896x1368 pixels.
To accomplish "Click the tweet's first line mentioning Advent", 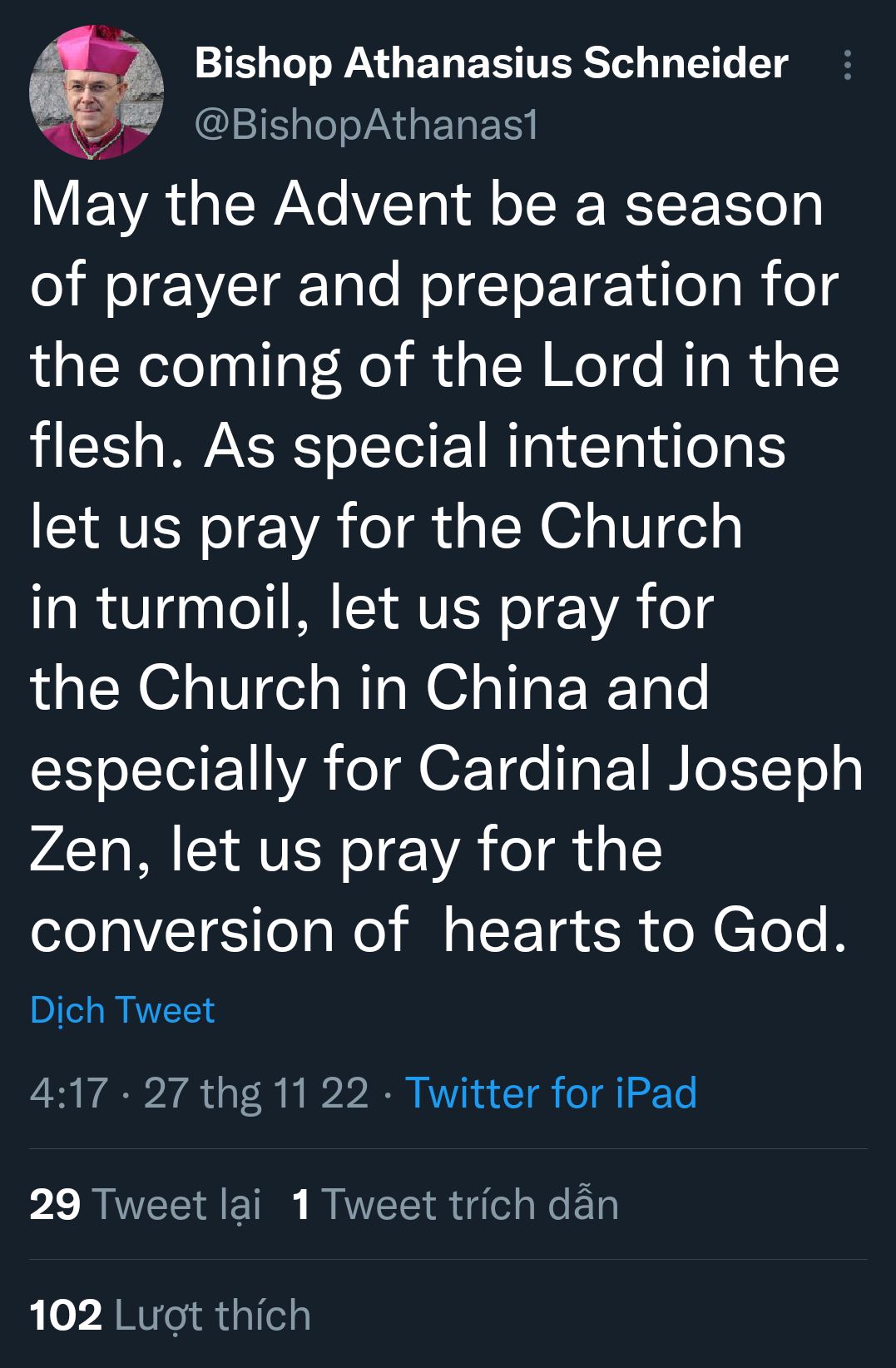I will tap(427, 205).
